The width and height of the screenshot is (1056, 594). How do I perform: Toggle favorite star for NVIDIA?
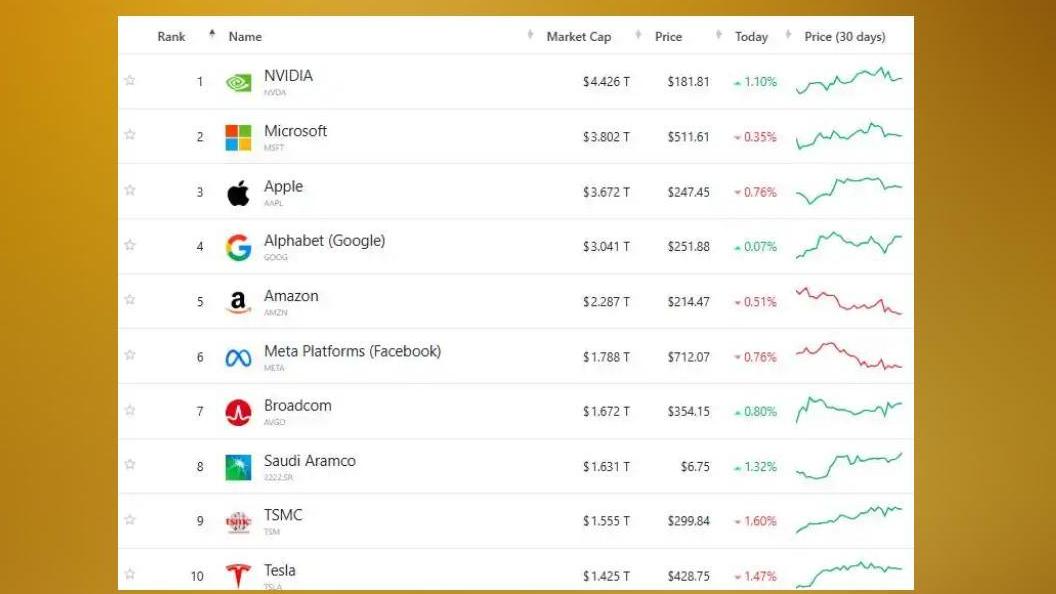click(x=130, y=80)
